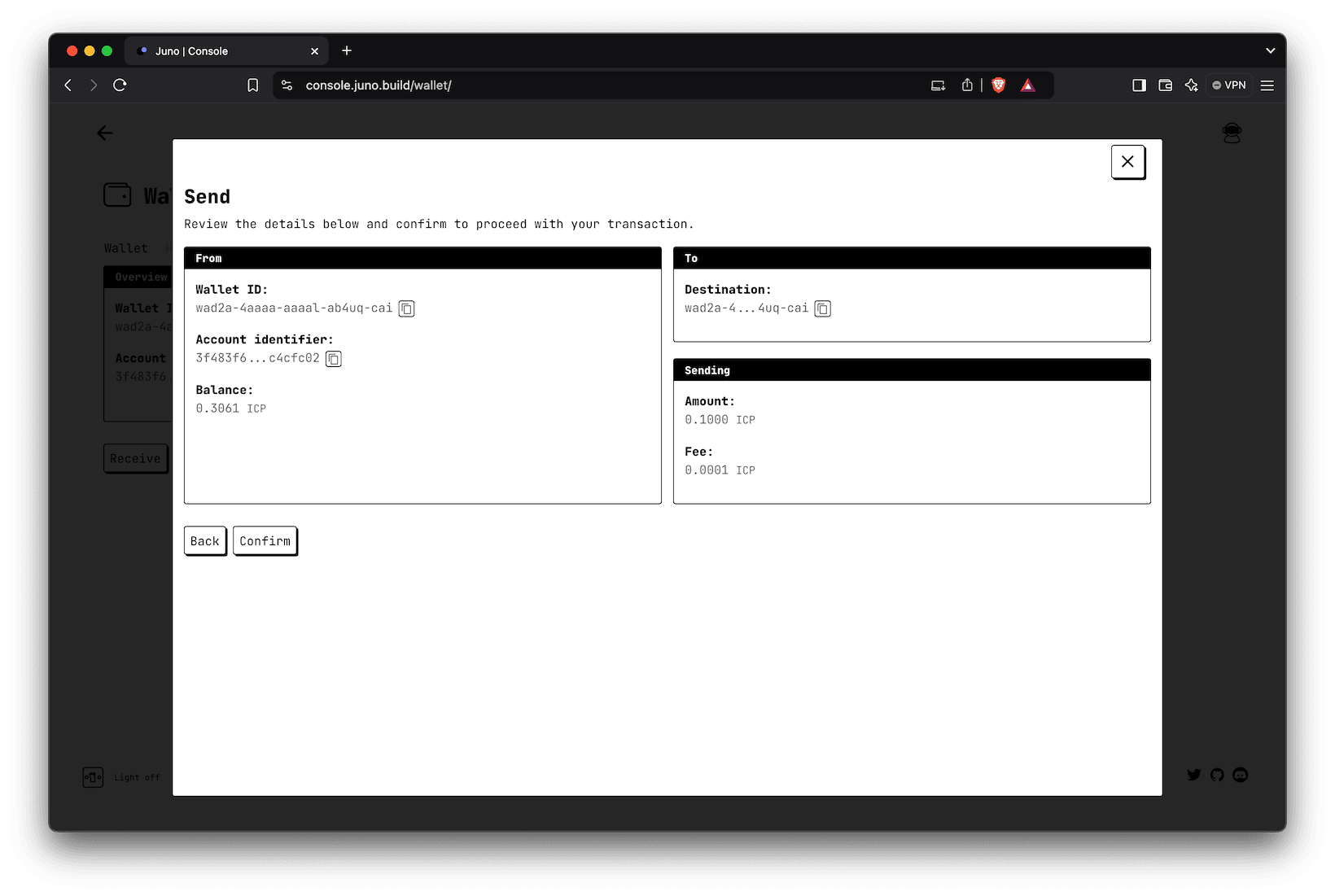Go Back in the Send dialog
Viewport: 1335px width, 896px height.
click(205, 540)
